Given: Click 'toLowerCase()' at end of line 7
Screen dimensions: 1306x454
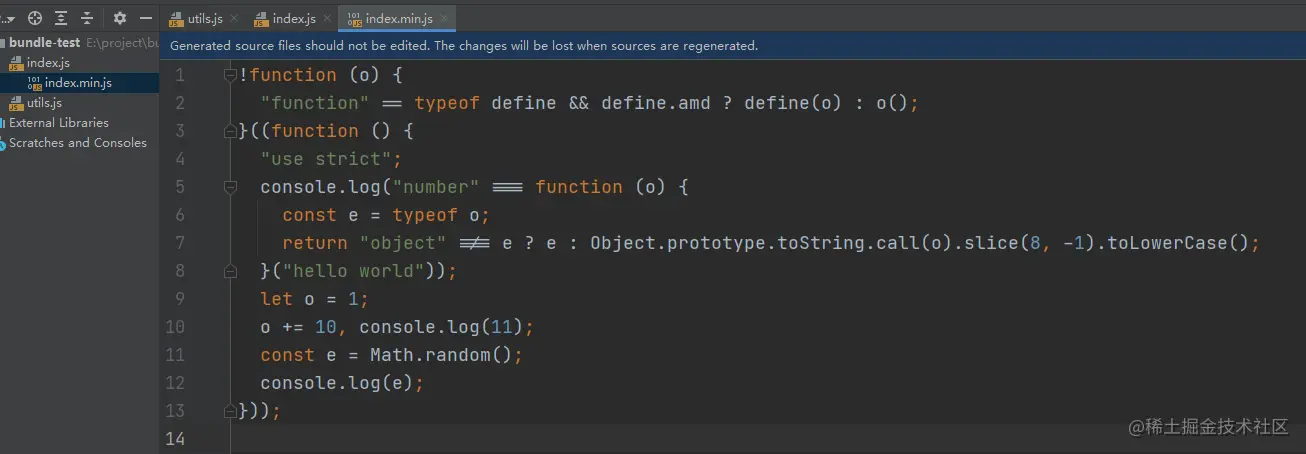Looking at the screenshot, I should click(x=1183, y=242).
